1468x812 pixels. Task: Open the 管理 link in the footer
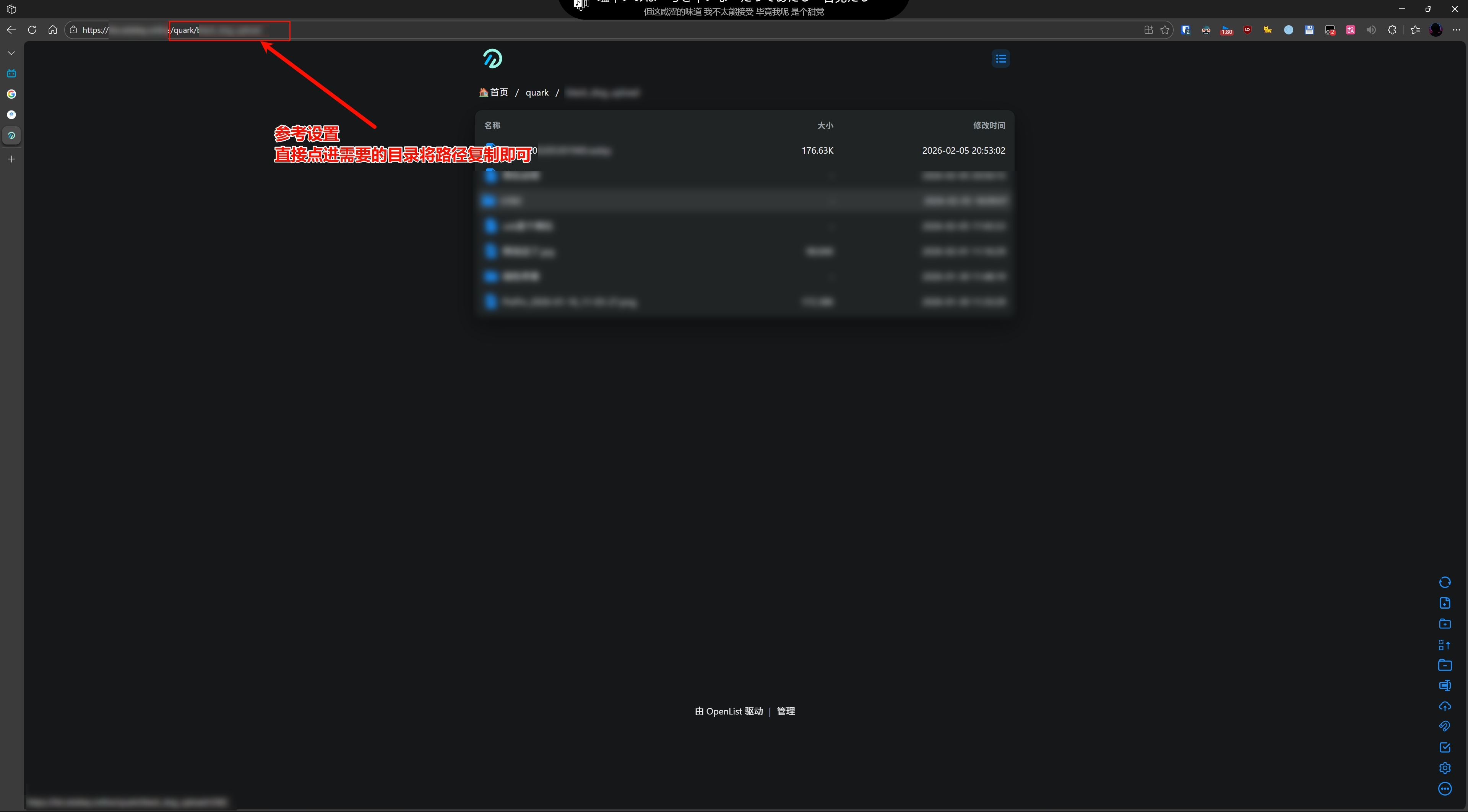tap(785, 711)
